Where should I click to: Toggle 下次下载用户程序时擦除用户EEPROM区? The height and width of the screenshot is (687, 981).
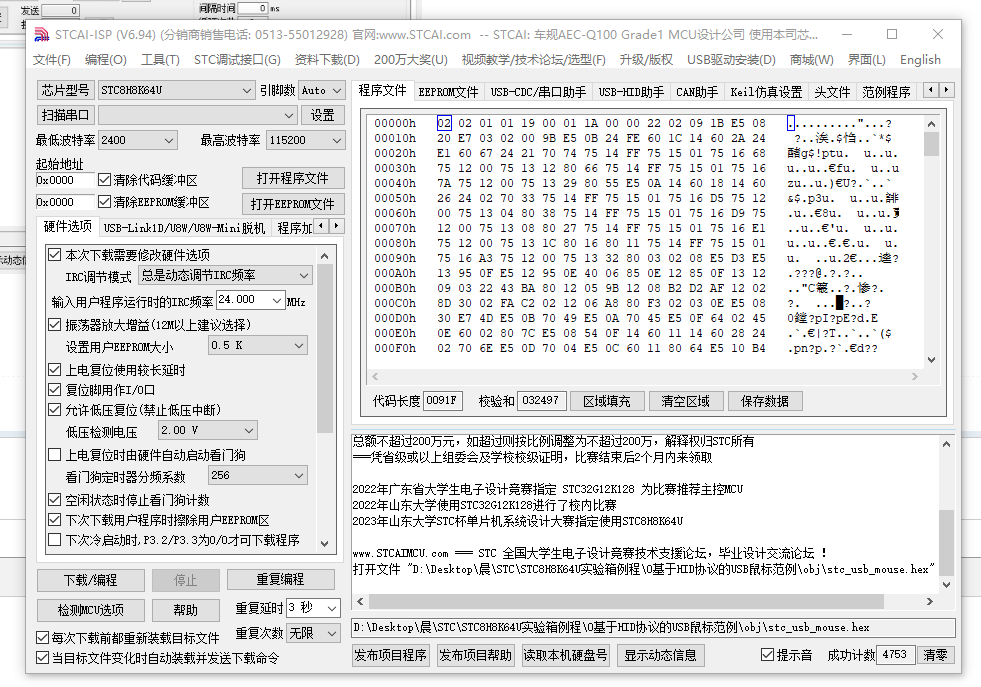point(55,520)
